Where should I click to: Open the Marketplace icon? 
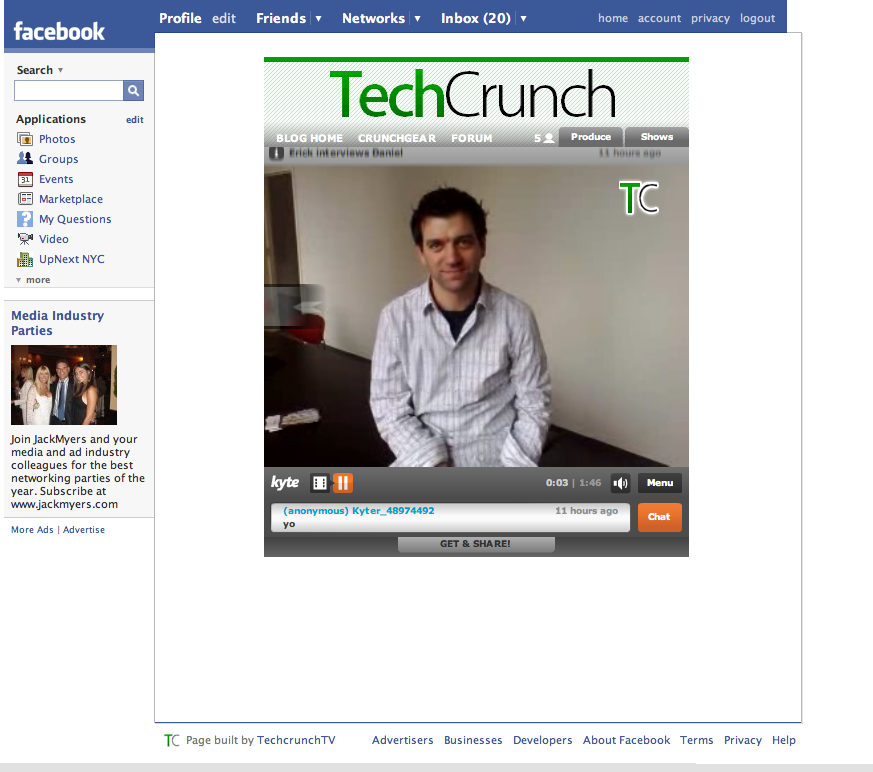[x=25, y=199]
